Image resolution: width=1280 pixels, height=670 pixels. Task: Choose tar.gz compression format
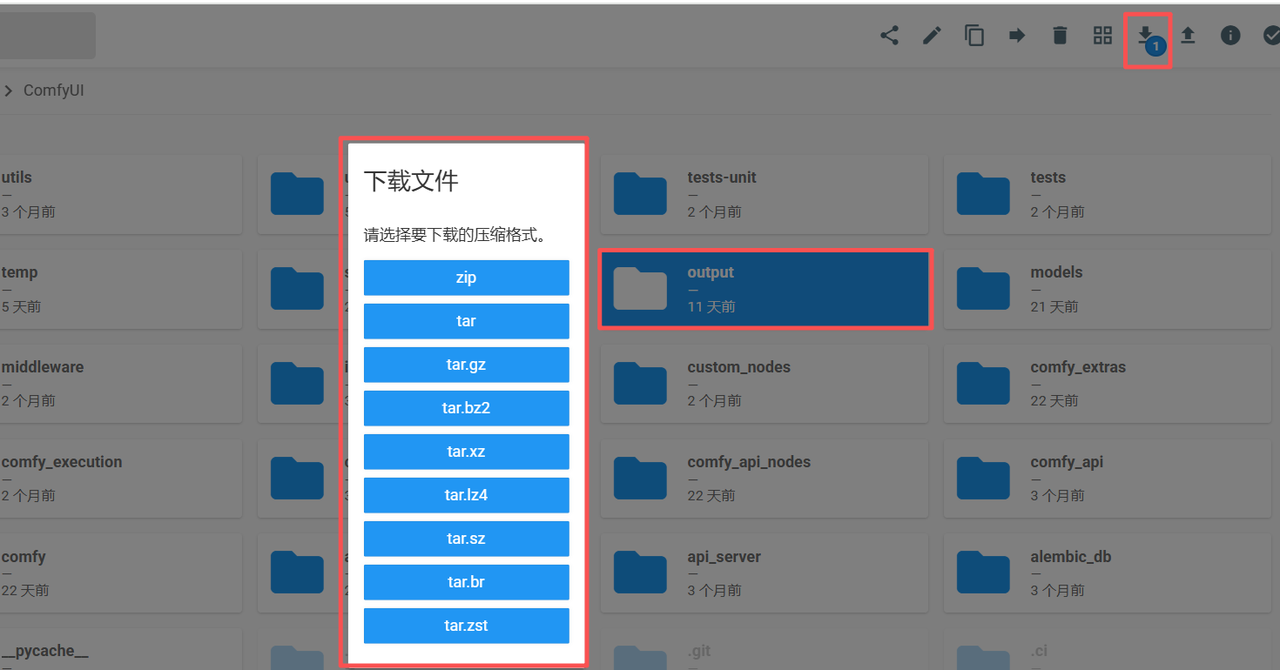tap(466, 365)
